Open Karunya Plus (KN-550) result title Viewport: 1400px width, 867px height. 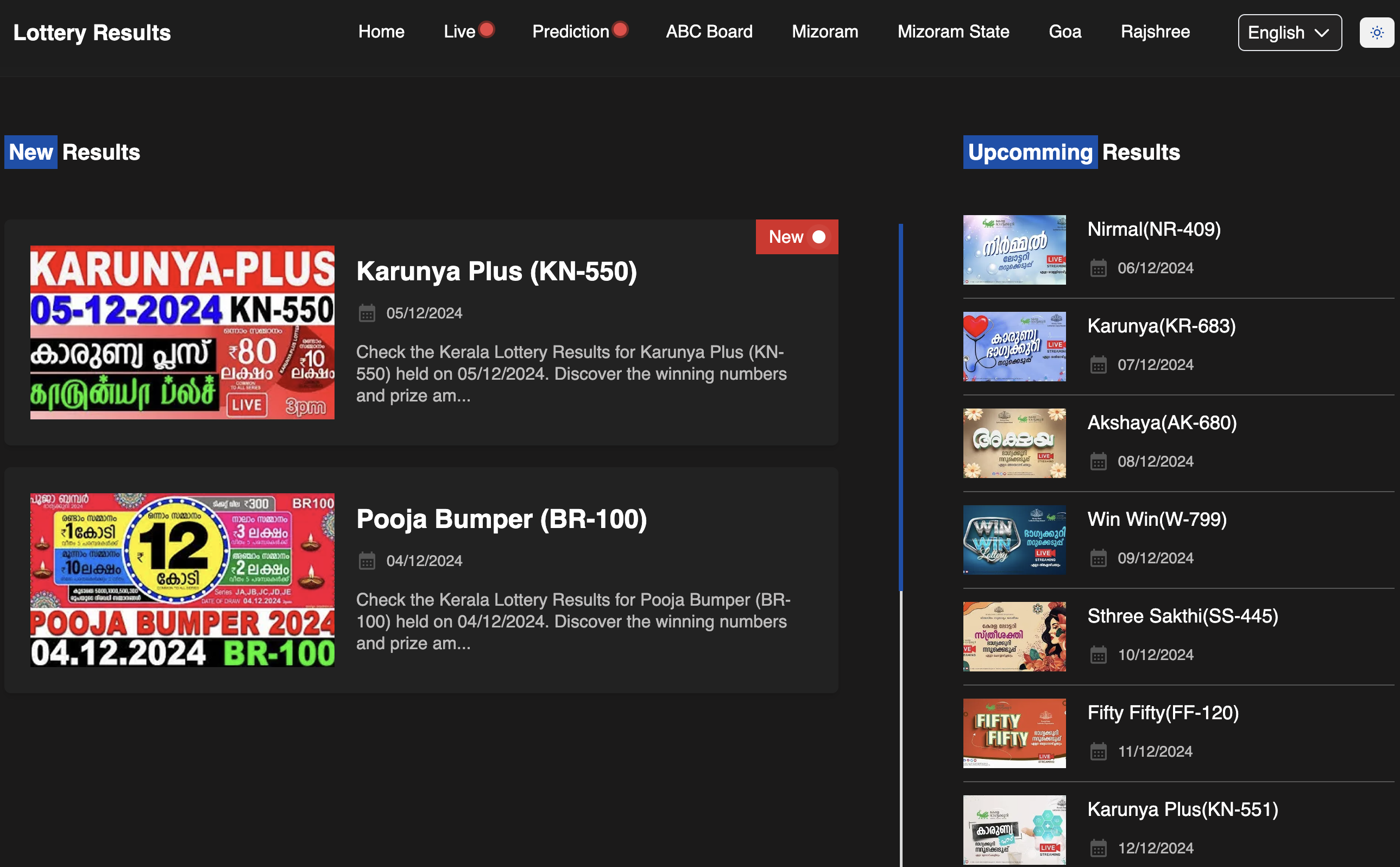click(496, 271)
